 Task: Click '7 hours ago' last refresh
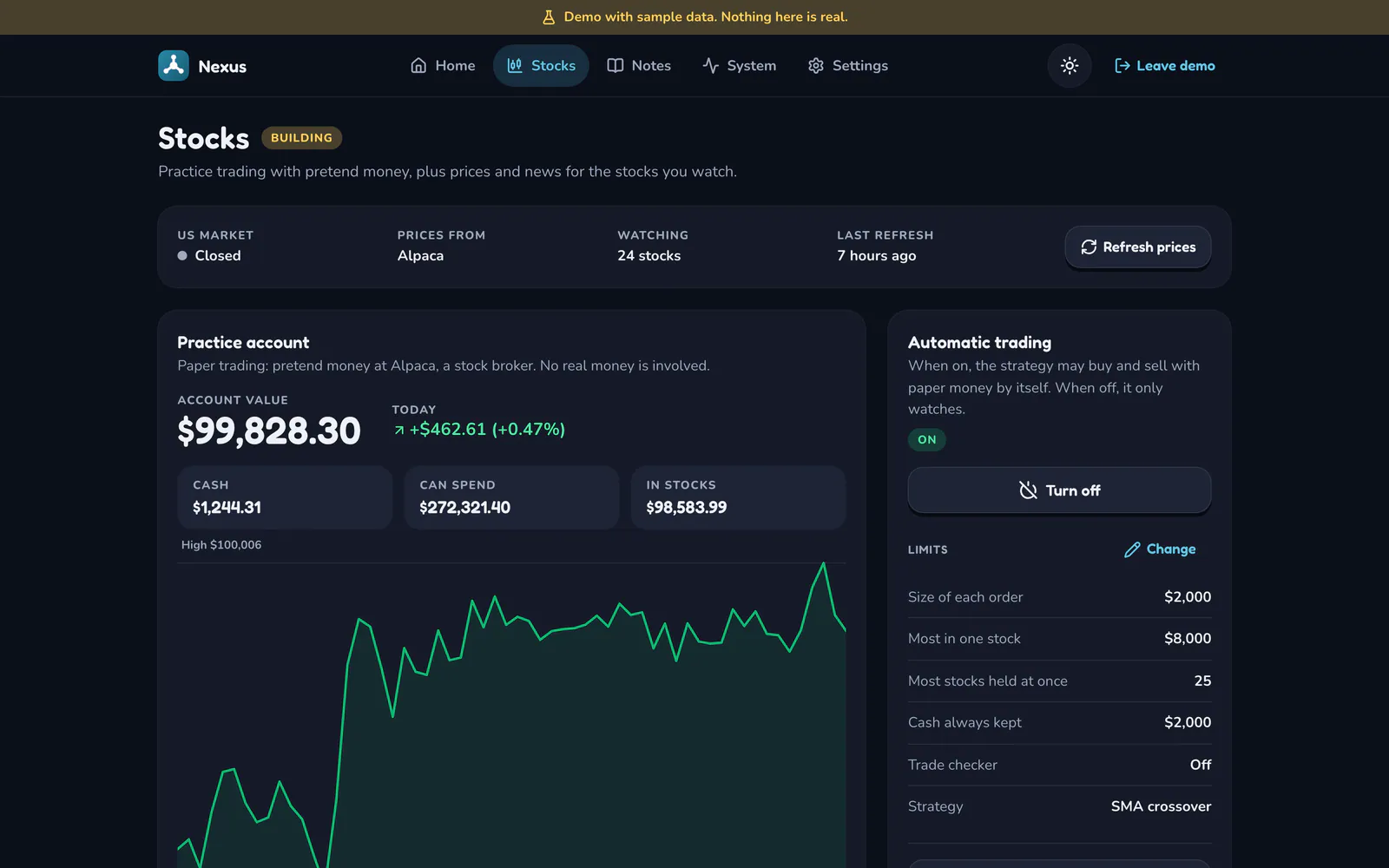877,256
